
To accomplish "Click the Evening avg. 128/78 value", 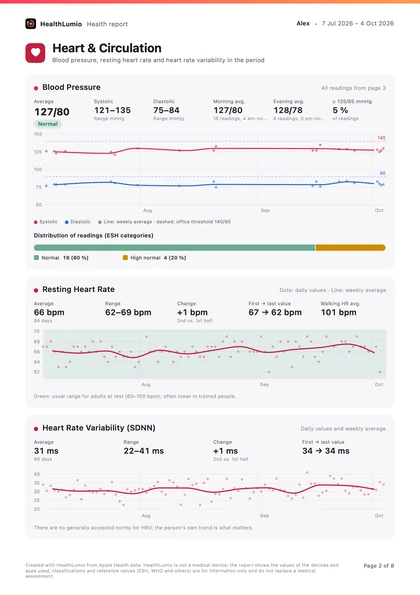I will [x=288, y=110].
